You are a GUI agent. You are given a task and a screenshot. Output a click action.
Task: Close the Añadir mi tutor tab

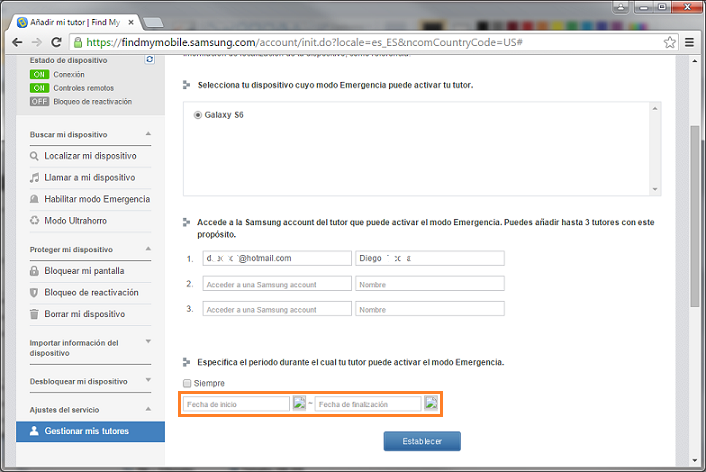point(131,22)
